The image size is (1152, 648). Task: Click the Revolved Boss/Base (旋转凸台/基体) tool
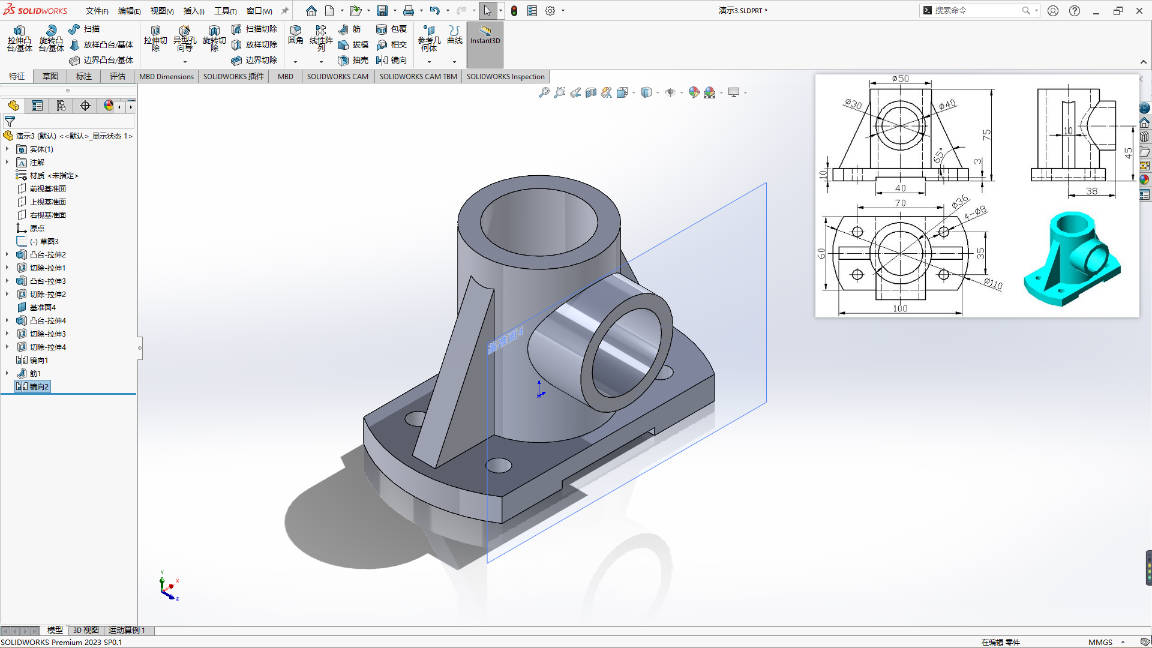pos(51,38)
